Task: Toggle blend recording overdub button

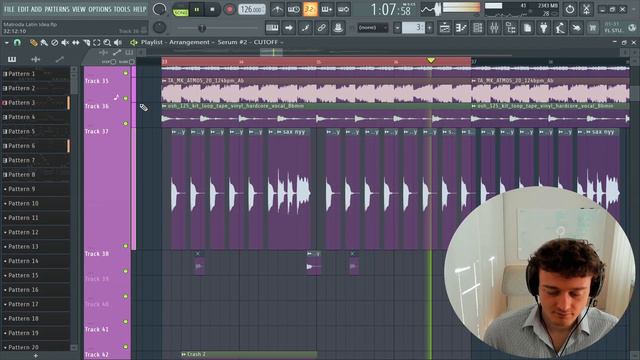Action: (327, 9)
